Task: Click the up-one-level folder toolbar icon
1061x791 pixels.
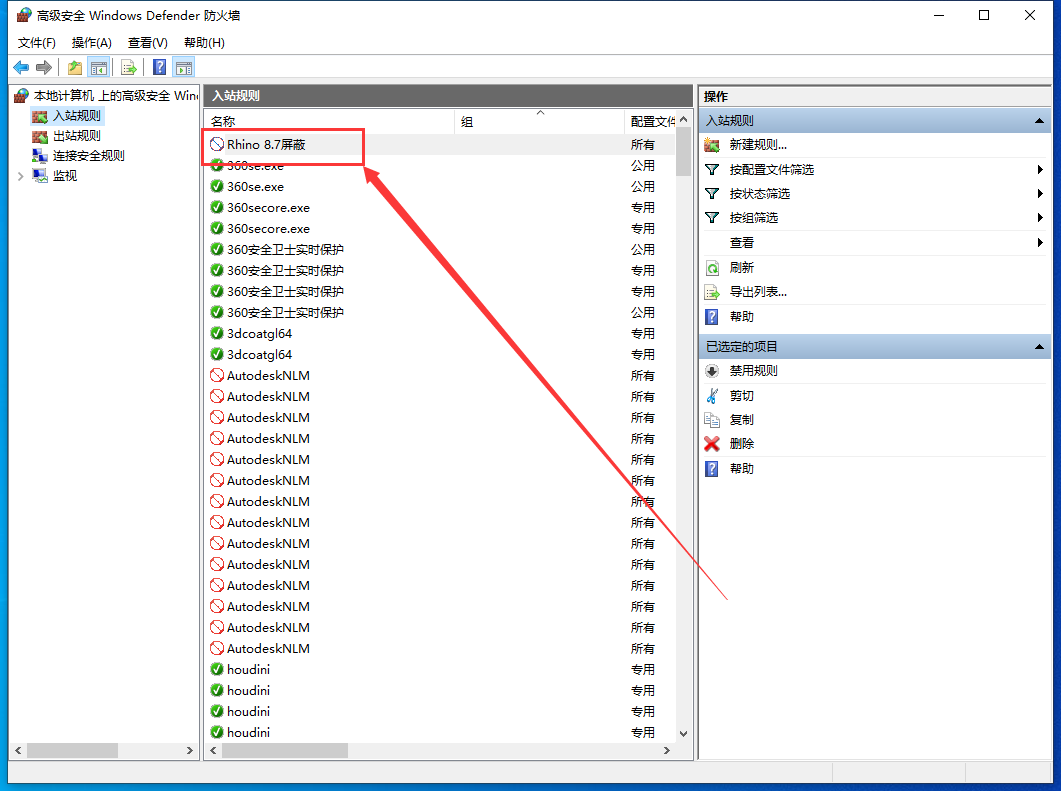Action: tap(74, 68)
